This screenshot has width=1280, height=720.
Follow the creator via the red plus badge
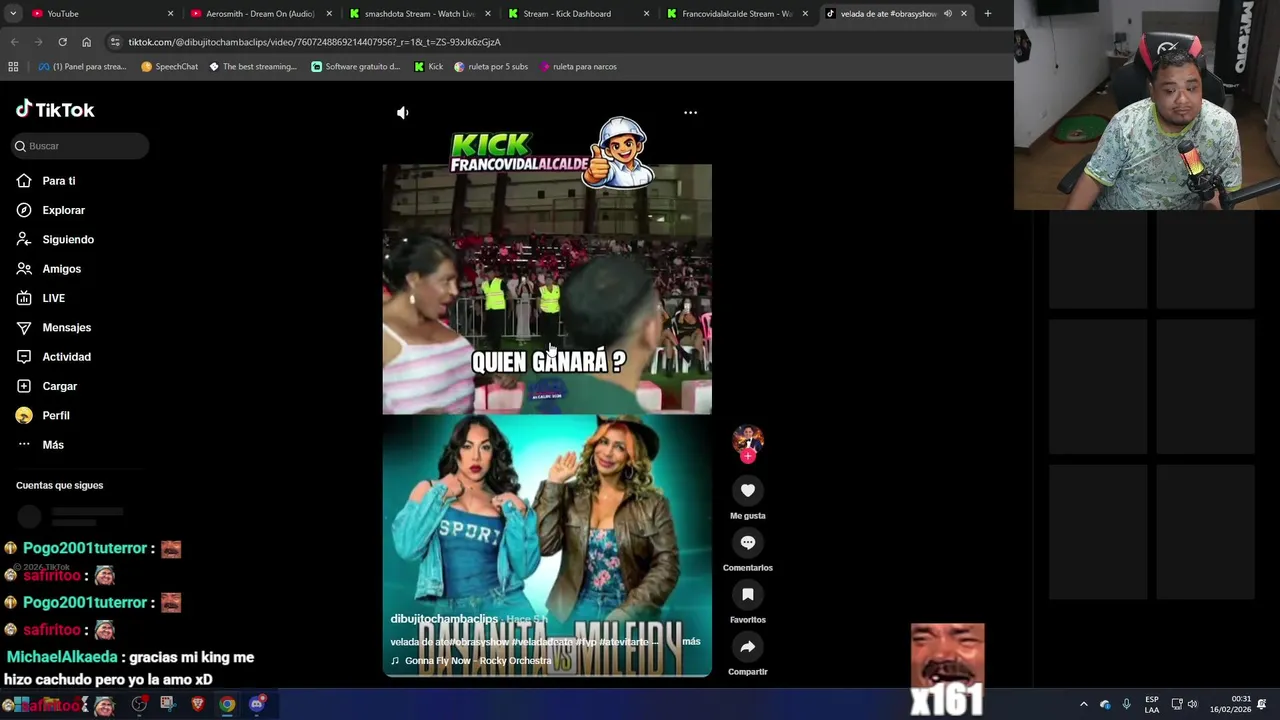point(748,456)
